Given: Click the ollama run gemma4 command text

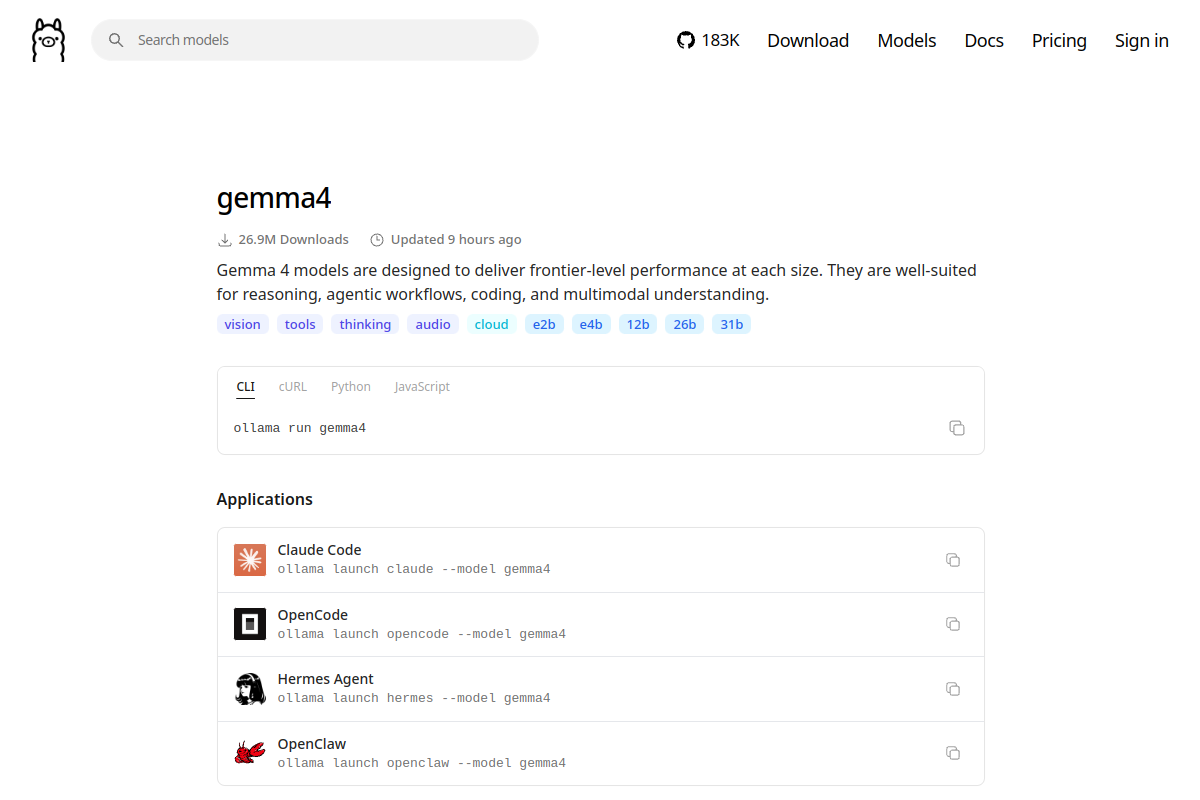Looking at the screenshot, I should 300,428.
